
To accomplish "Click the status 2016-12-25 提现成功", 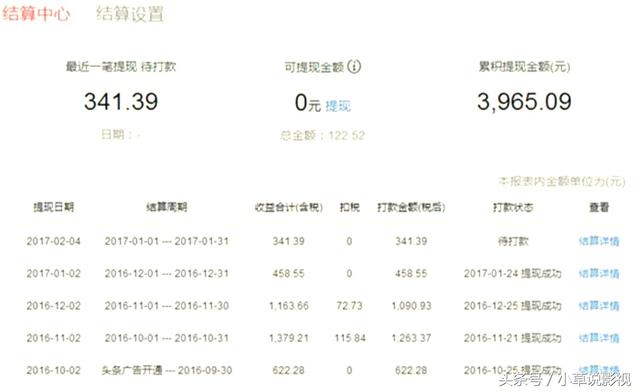I will point(513,306).
